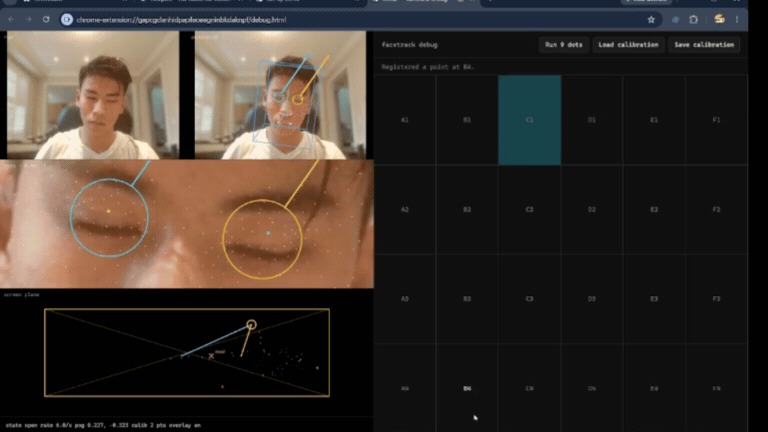768x432 pixels.
Task: Select calibration cell E4
Action: 654,388
